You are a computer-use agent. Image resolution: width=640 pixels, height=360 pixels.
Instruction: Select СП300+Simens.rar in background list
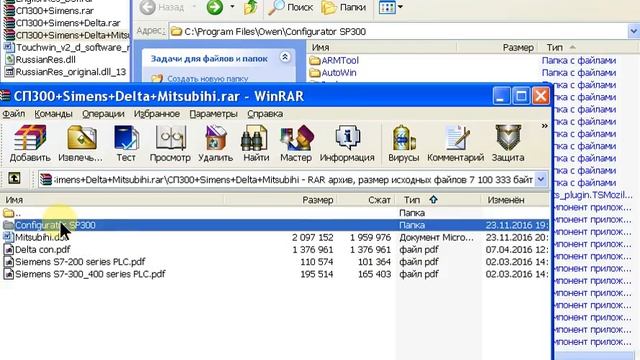coord(49,11)
